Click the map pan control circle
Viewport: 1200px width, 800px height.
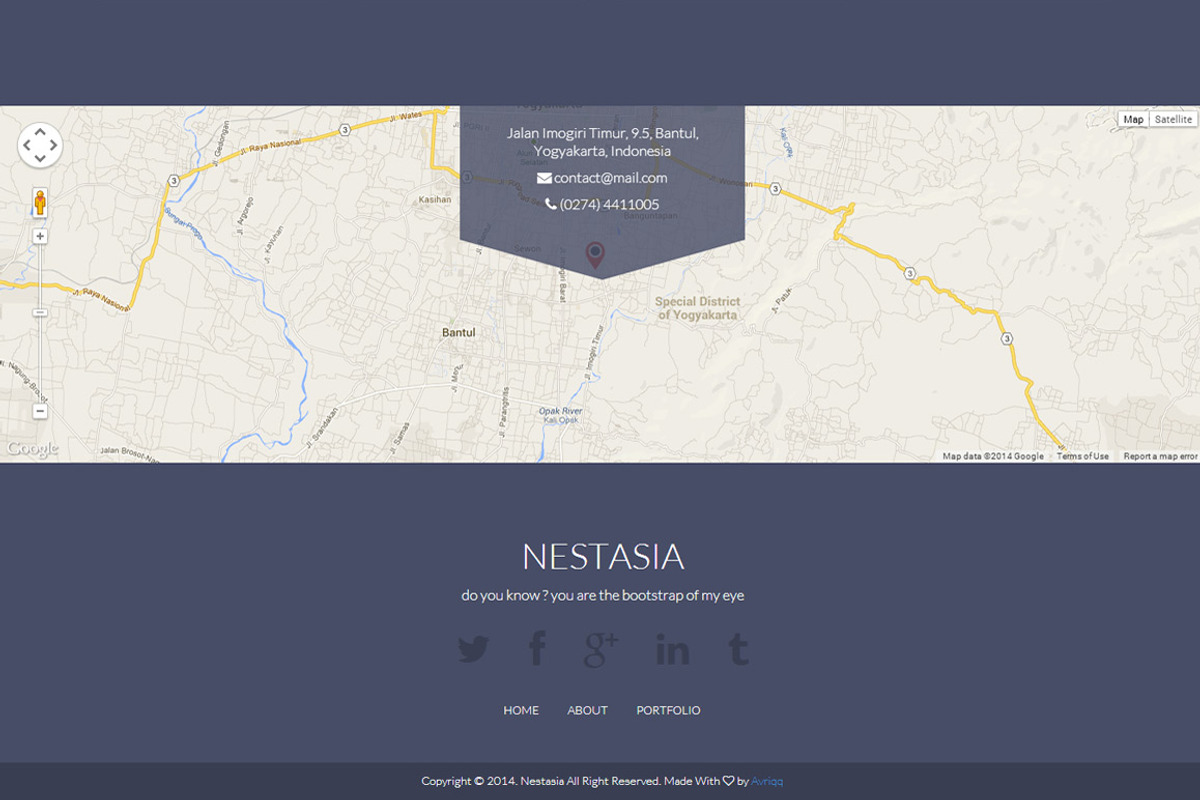tap(40, 145)
